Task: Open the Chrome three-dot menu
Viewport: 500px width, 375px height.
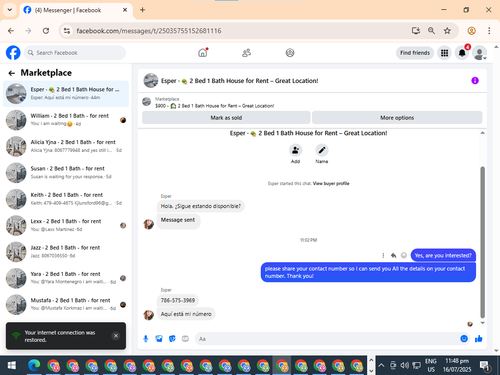Action: pos(489,31)
